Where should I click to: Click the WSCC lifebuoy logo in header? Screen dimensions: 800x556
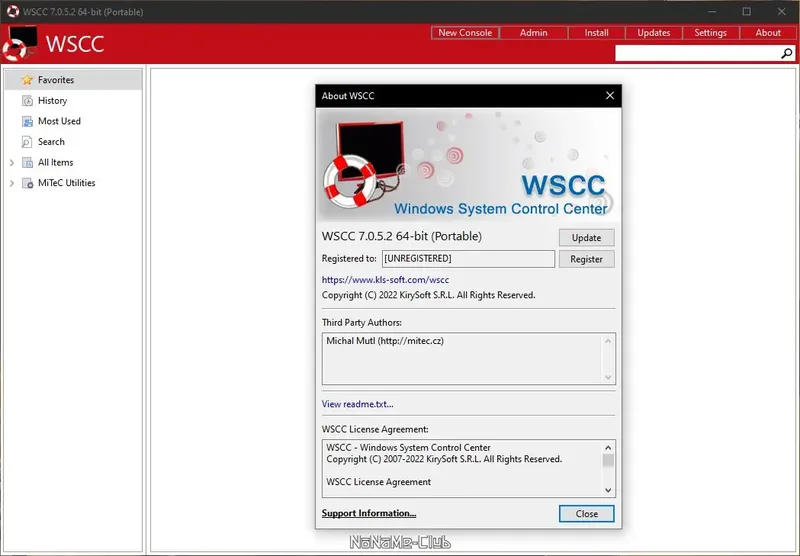(20, 43)
